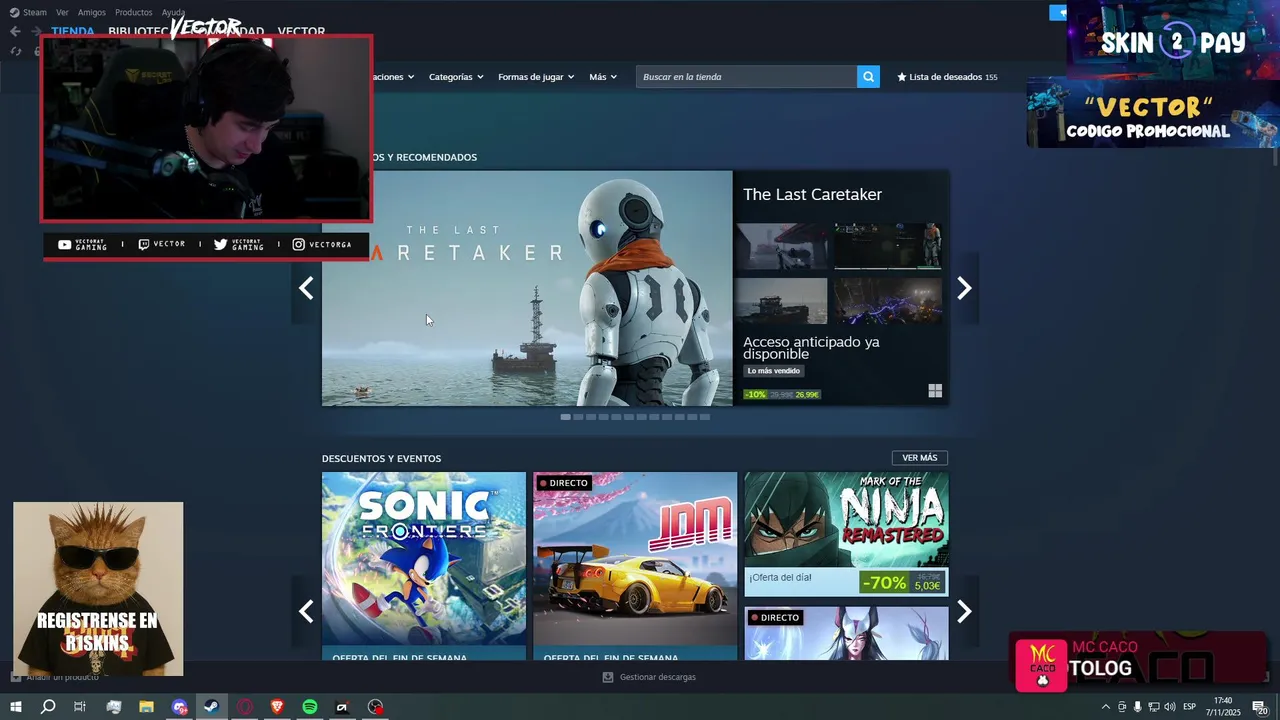Screen dimensions: 1280x720
Task: Switch to the VECTOR profile tab
Action: coord(301,31)
